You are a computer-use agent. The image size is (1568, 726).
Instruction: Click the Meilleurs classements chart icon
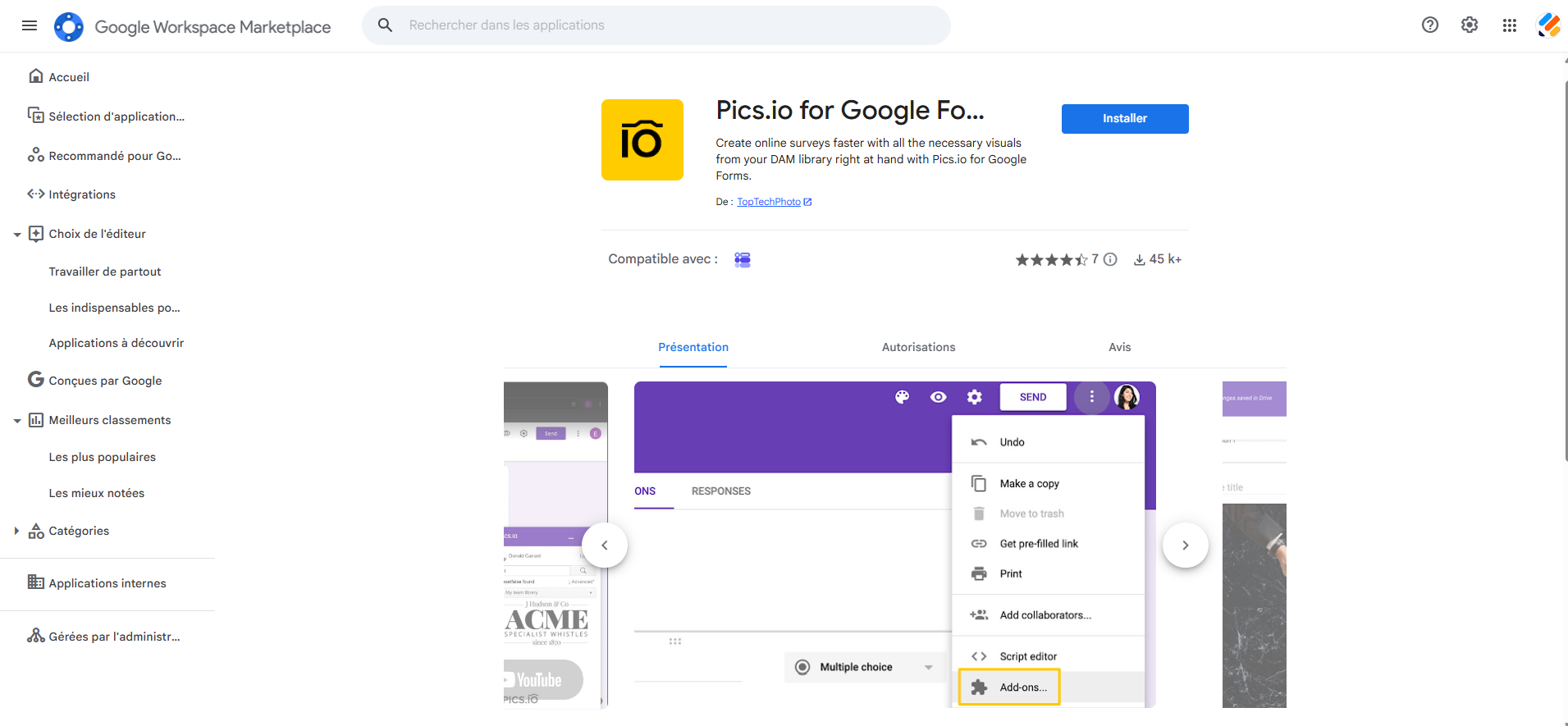click(x=36, y=420)
